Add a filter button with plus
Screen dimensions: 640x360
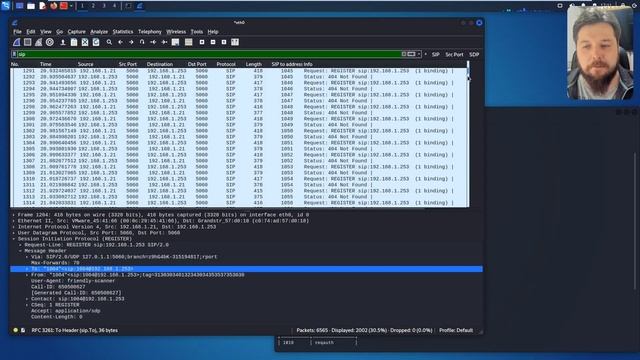[426, 54]
